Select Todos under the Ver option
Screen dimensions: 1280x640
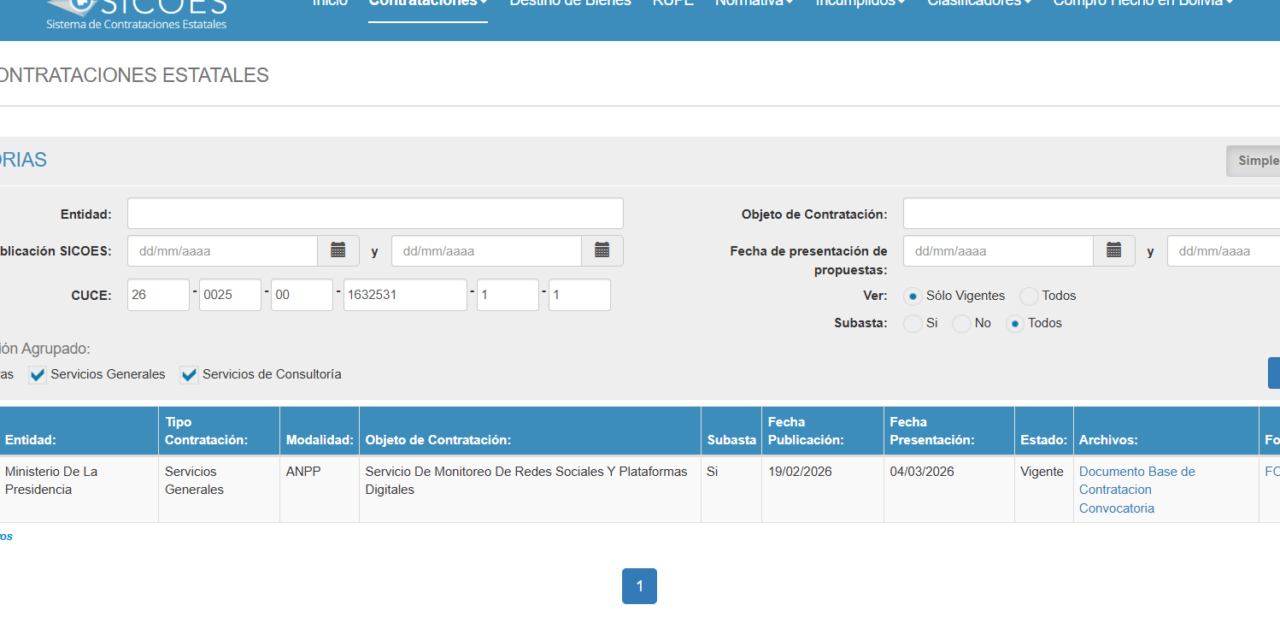click(x=1029, y=296)
